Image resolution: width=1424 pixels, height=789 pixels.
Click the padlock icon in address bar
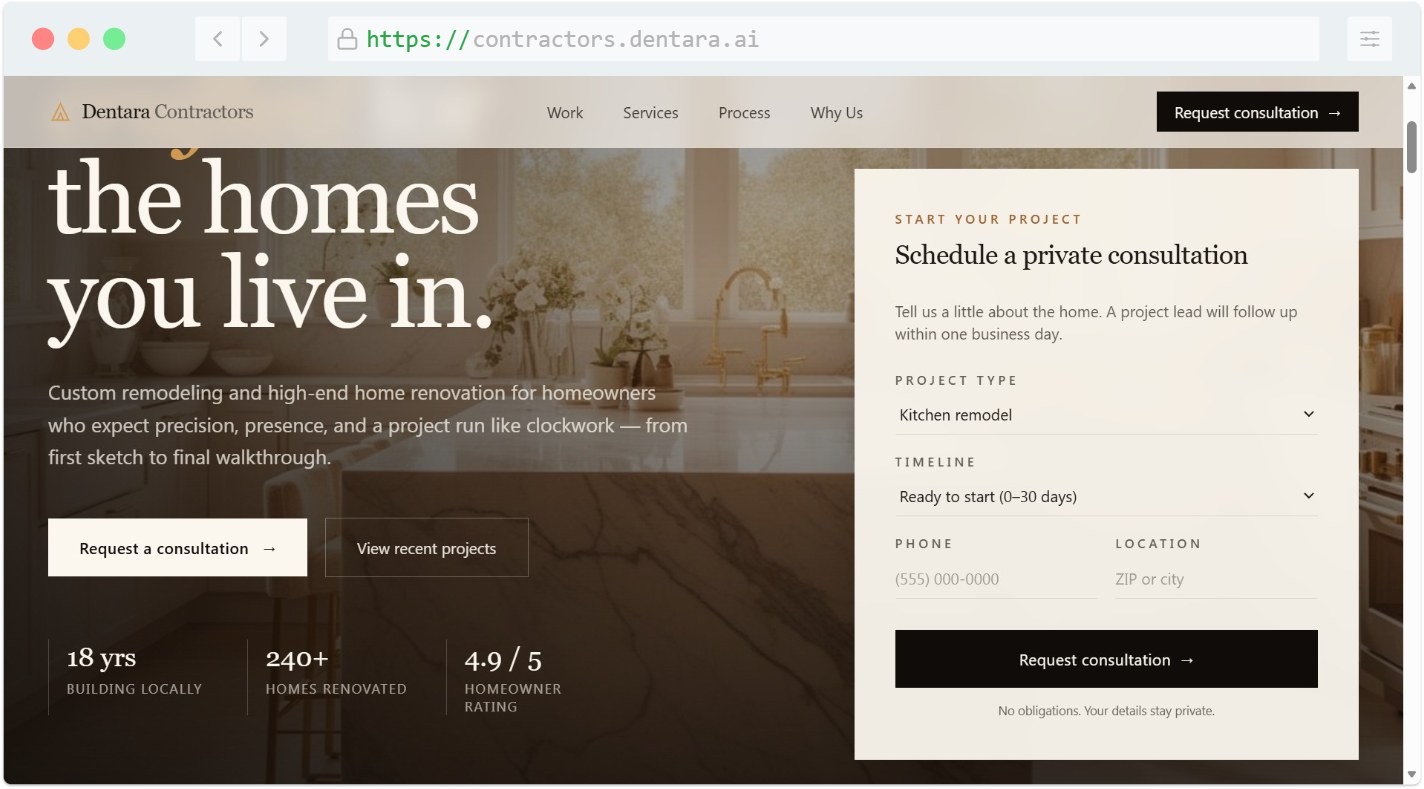pyautogui.click(x=347, y=39)
